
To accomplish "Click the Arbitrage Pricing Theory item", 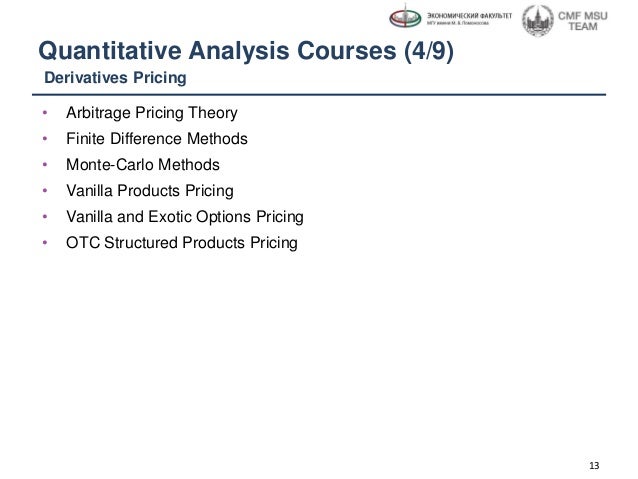I will [x=152, y=113].
